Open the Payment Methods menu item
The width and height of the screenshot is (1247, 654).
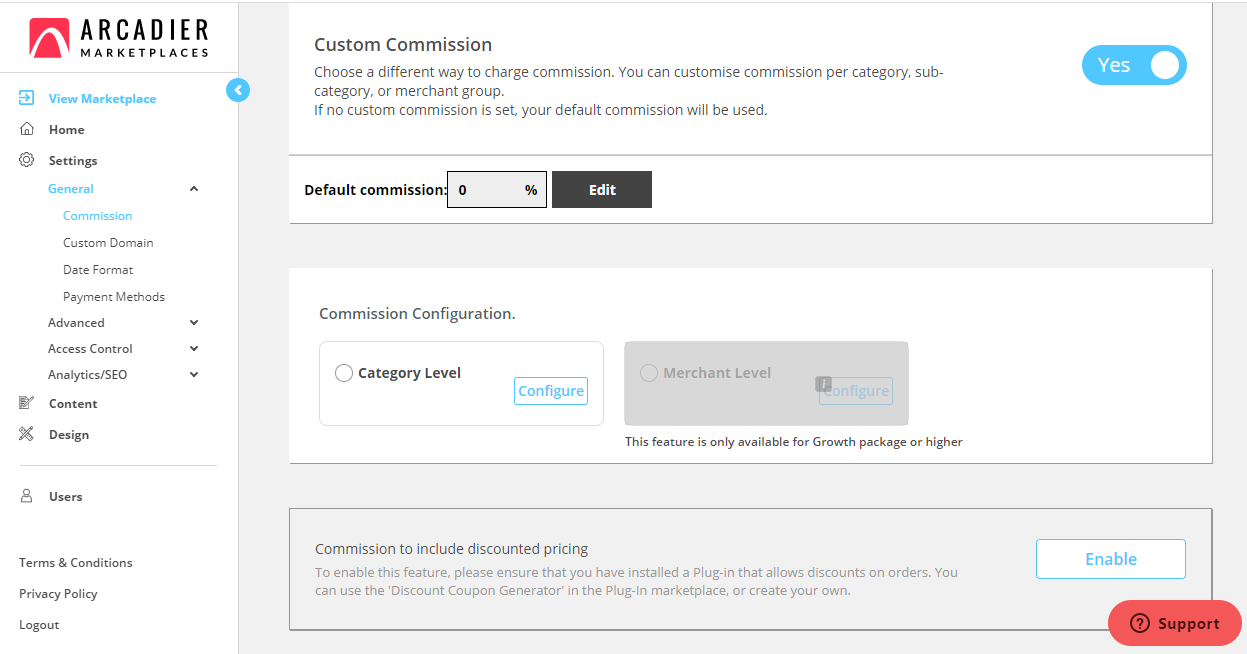coord(114,297)
